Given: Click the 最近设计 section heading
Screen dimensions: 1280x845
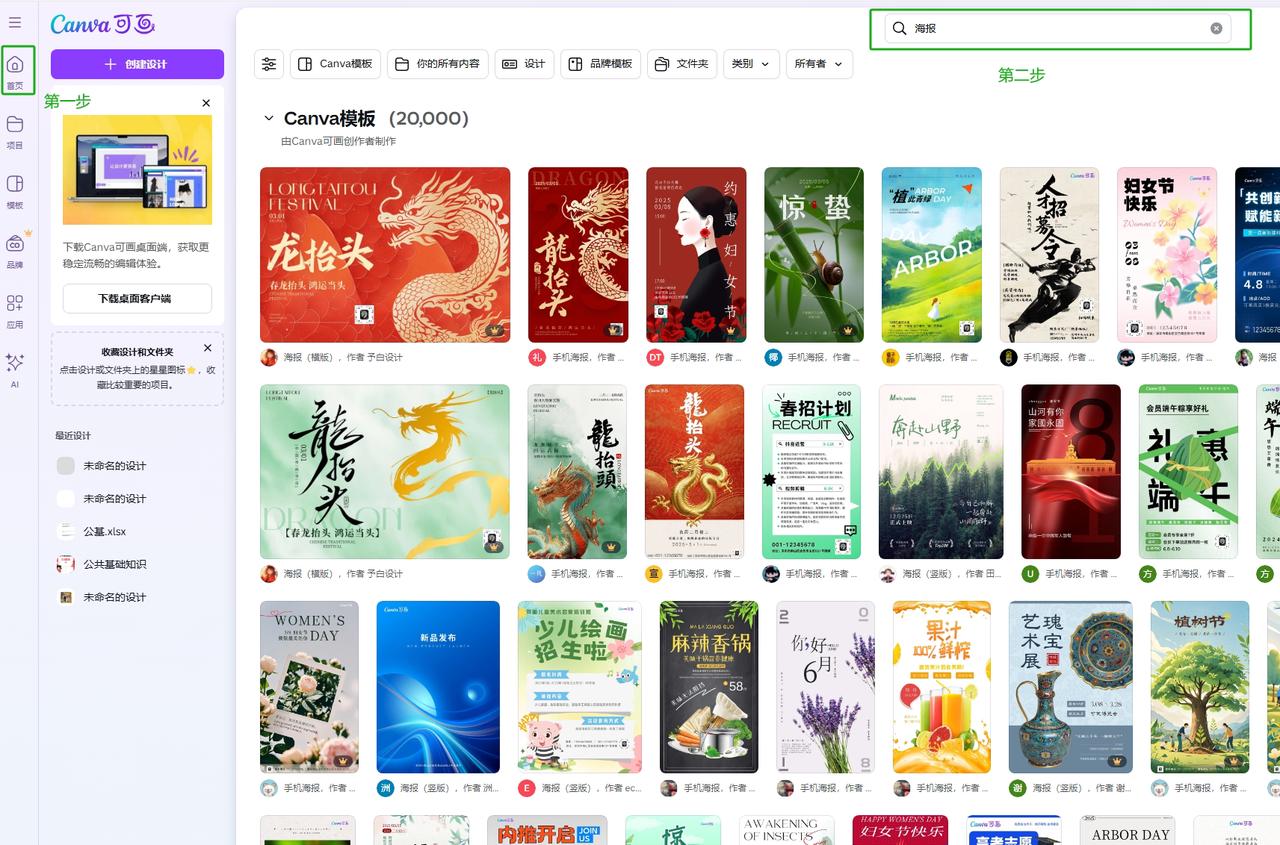Looking at the screenshot, I should [73, 436].
